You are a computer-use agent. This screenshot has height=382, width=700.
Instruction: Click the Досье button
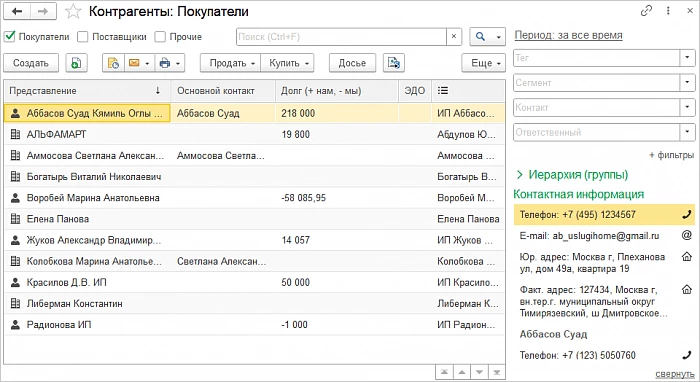(x=352, y=63)
